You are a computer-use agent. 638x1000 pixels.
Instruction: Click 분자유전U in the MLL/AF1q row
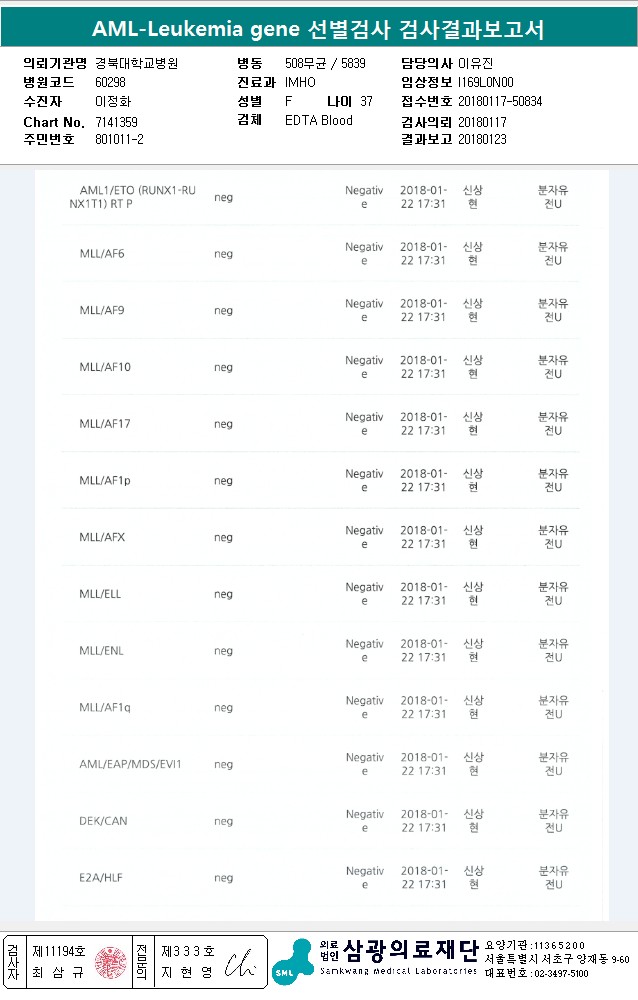[x=553, y=708]
